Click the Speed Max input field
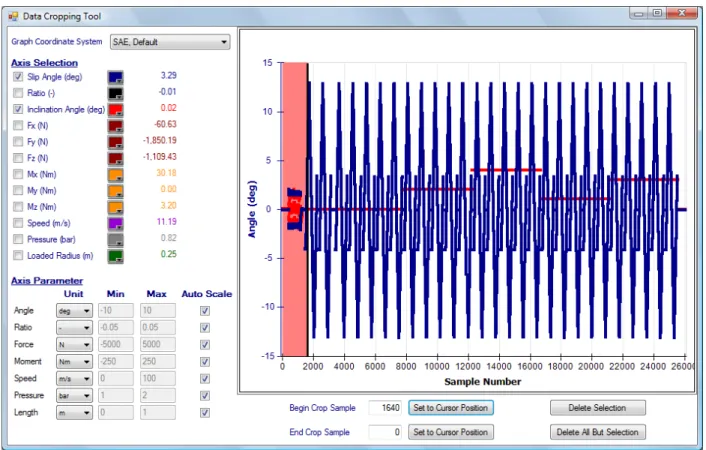 click(158, 378)
